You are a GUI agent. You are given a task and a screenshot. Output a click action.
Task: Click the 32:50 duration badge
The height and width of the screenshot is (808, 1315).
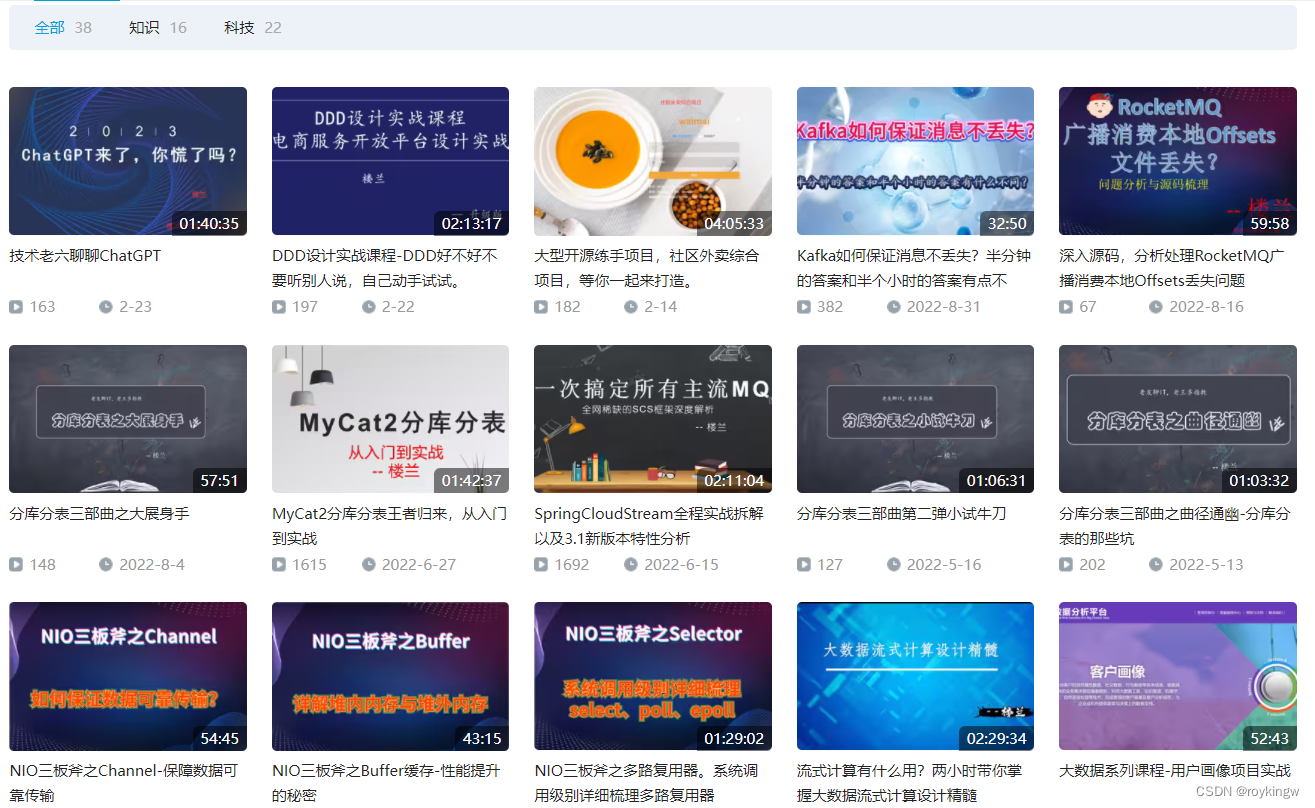click(x=1007, y=223)
